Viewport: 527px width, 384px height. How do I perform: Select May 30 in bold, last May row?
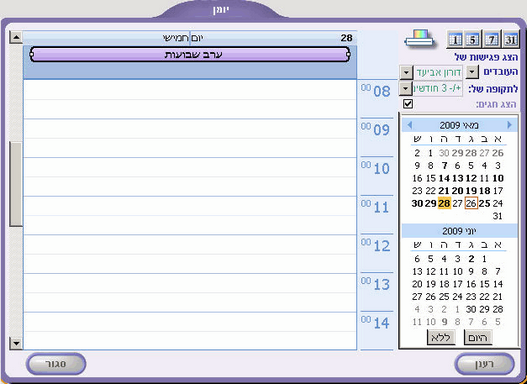coord(417,203)
